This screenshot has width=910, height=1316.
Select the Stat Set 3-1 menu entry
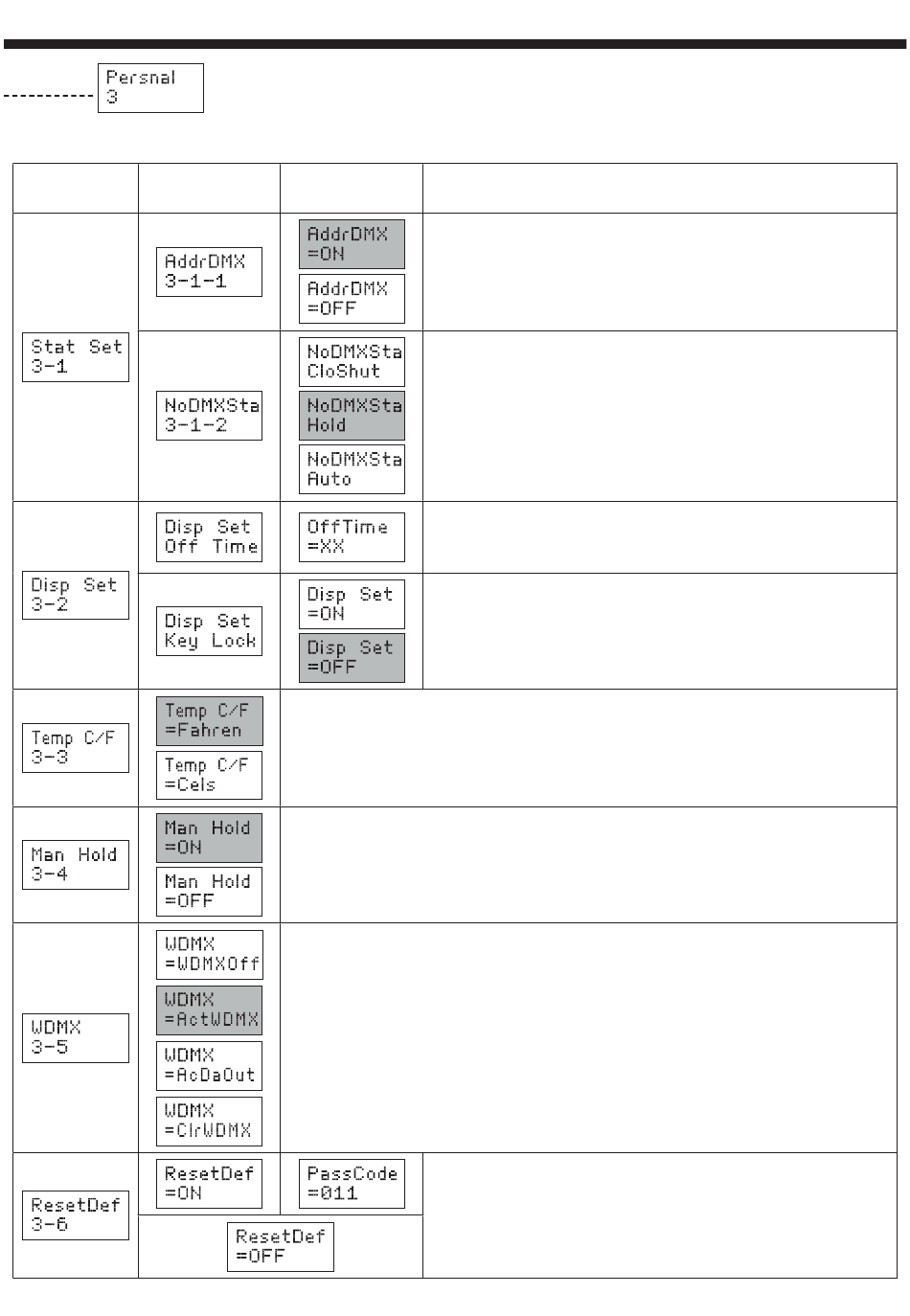point(76,356)
